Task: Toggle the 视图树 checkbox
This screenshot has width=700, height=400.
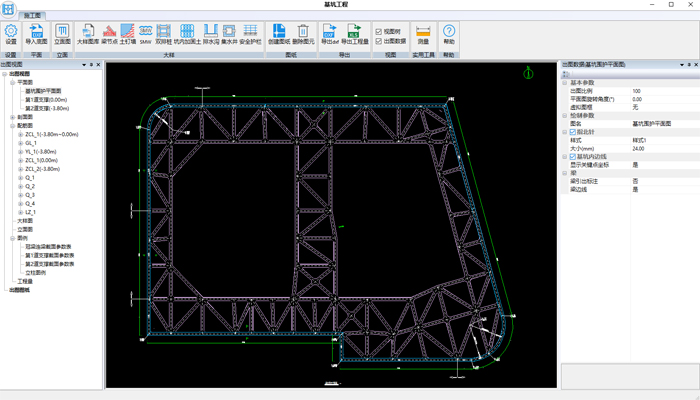Action: pyautogui.click(x=377, y=31)
